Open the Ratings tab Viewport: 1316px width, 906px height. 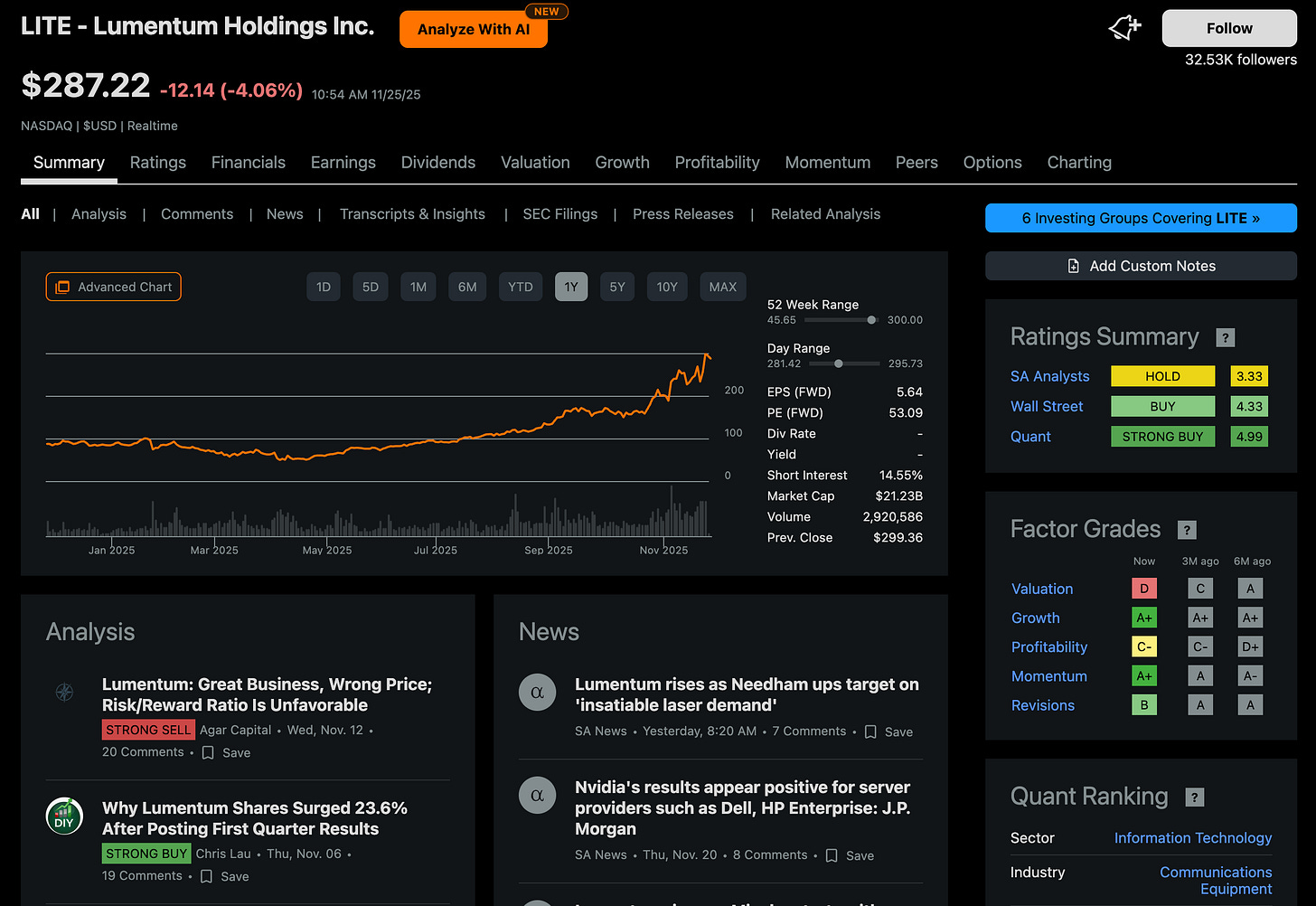(158, 163)
